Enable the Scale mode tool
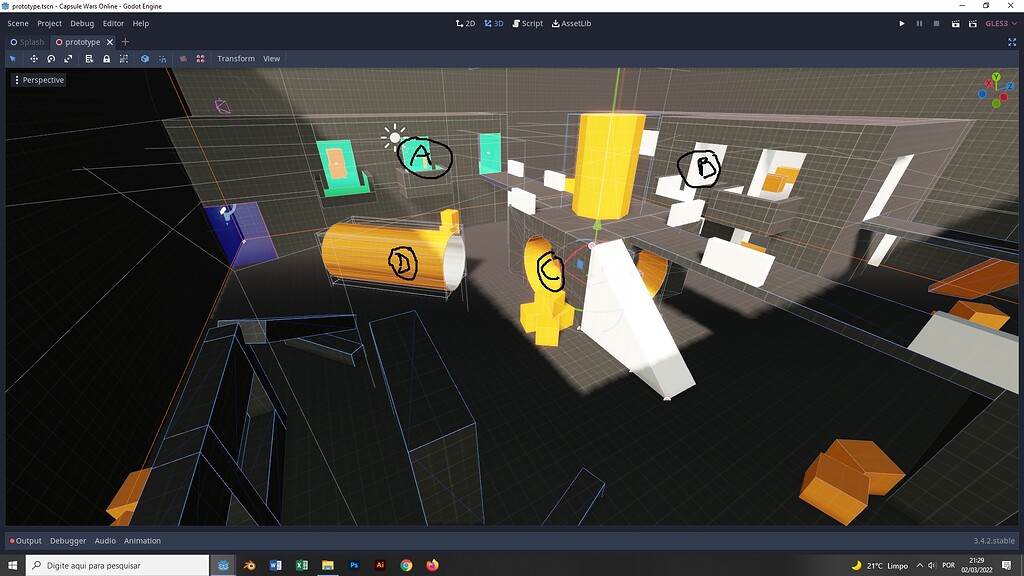The height and width of the screenshot is (576, 1024). (68, 59)
